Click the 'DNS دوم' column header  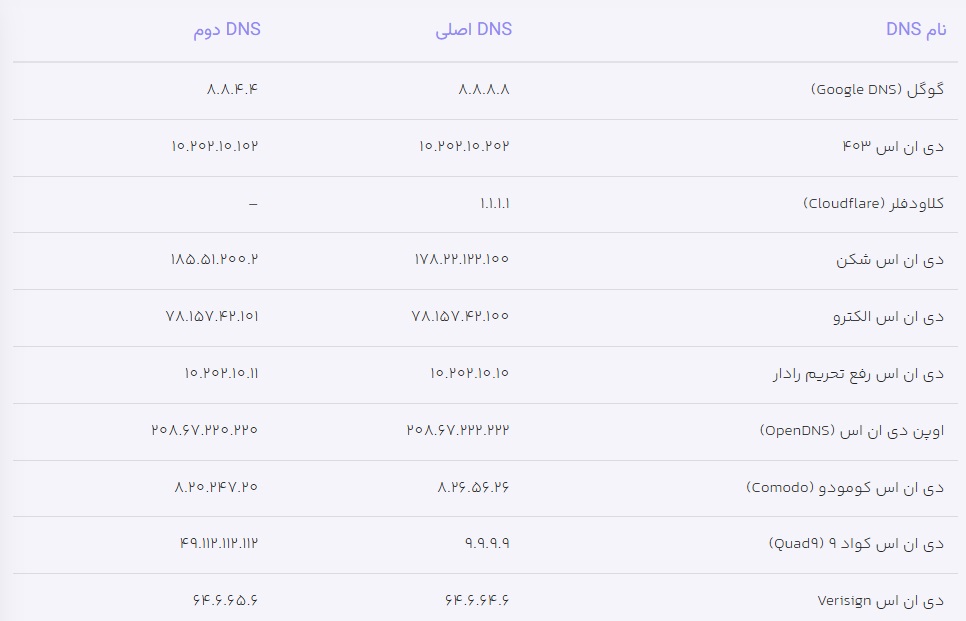point(226,30)
